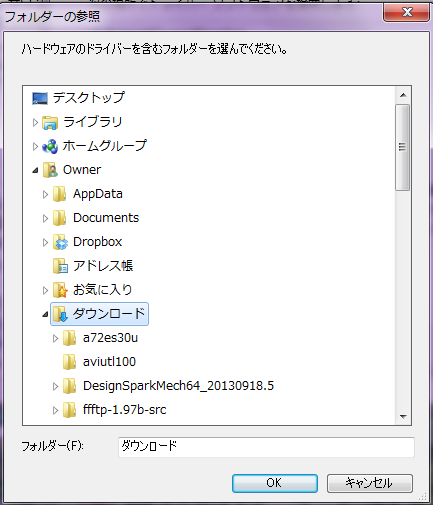Viewport: 433px width, 505px height.
Task: Select the aviutl100 folder
Action: click(x=109, y=362)
